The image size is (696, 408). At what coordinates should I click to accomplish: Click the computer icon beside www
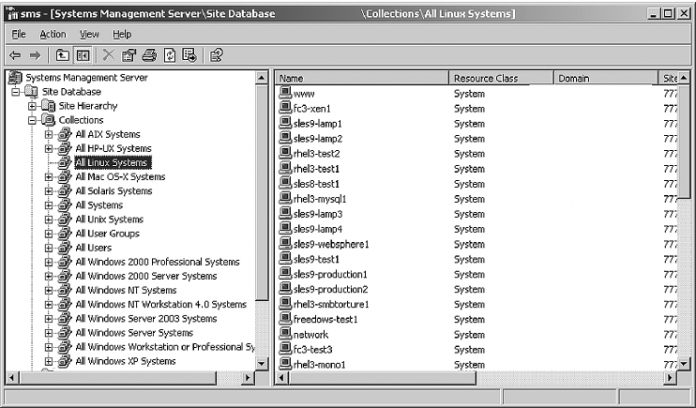click(285, 93)
